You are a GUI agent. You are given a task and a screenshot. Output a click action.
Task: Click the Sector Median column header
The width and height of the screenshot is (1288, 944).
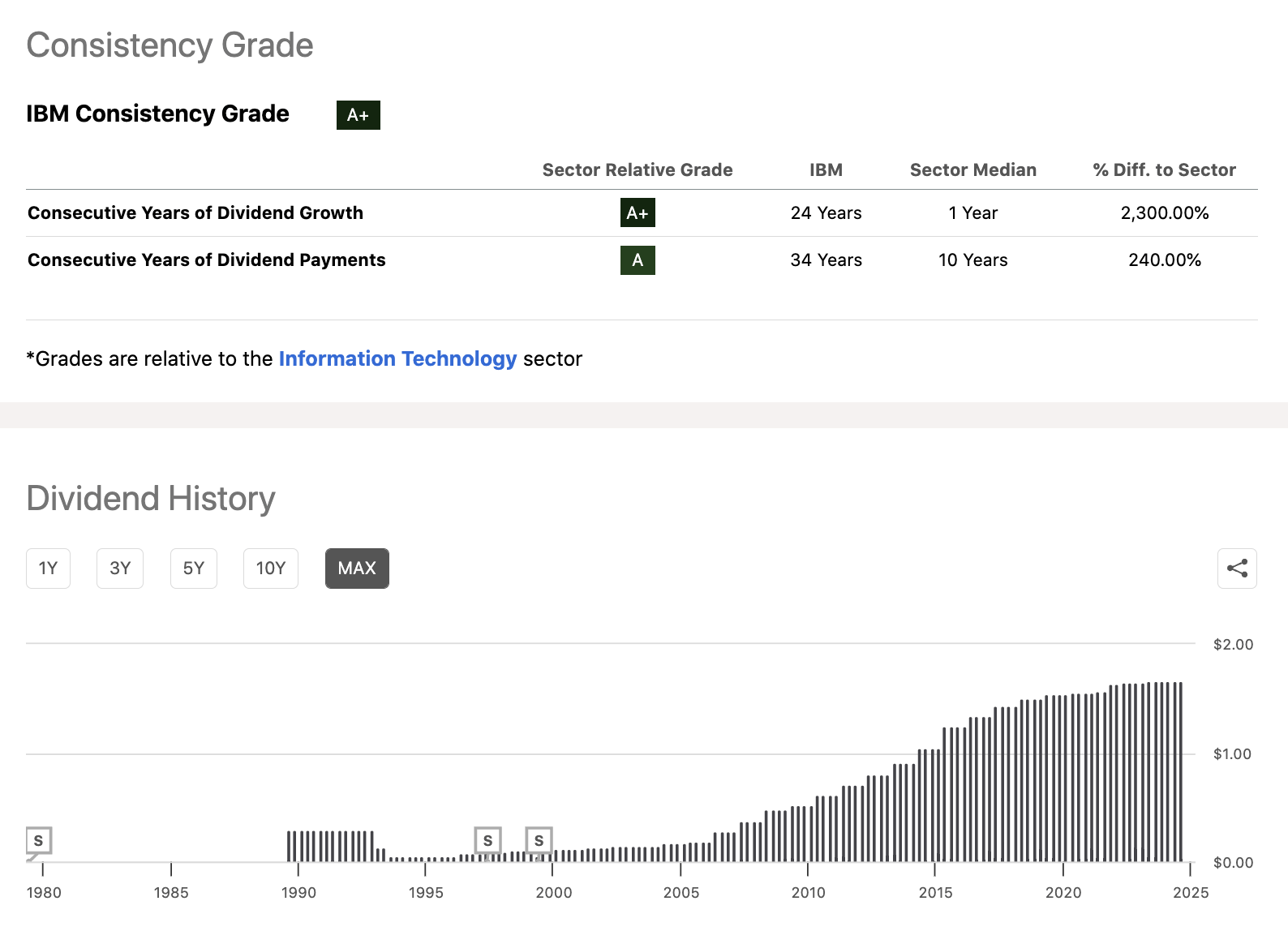972,169
